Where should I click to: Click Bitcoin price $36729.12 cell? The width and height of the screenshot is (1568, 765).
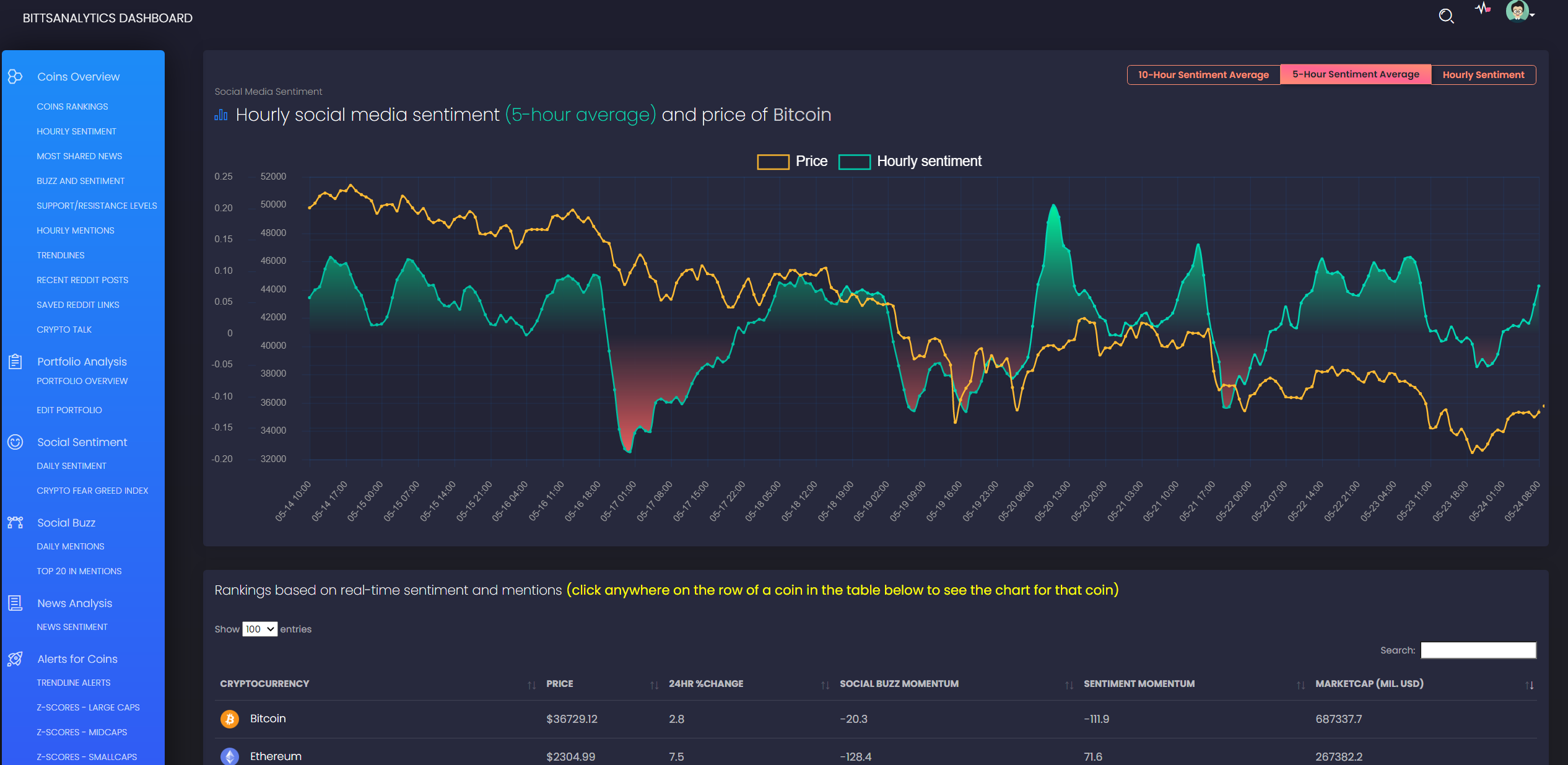coord(572,719)
